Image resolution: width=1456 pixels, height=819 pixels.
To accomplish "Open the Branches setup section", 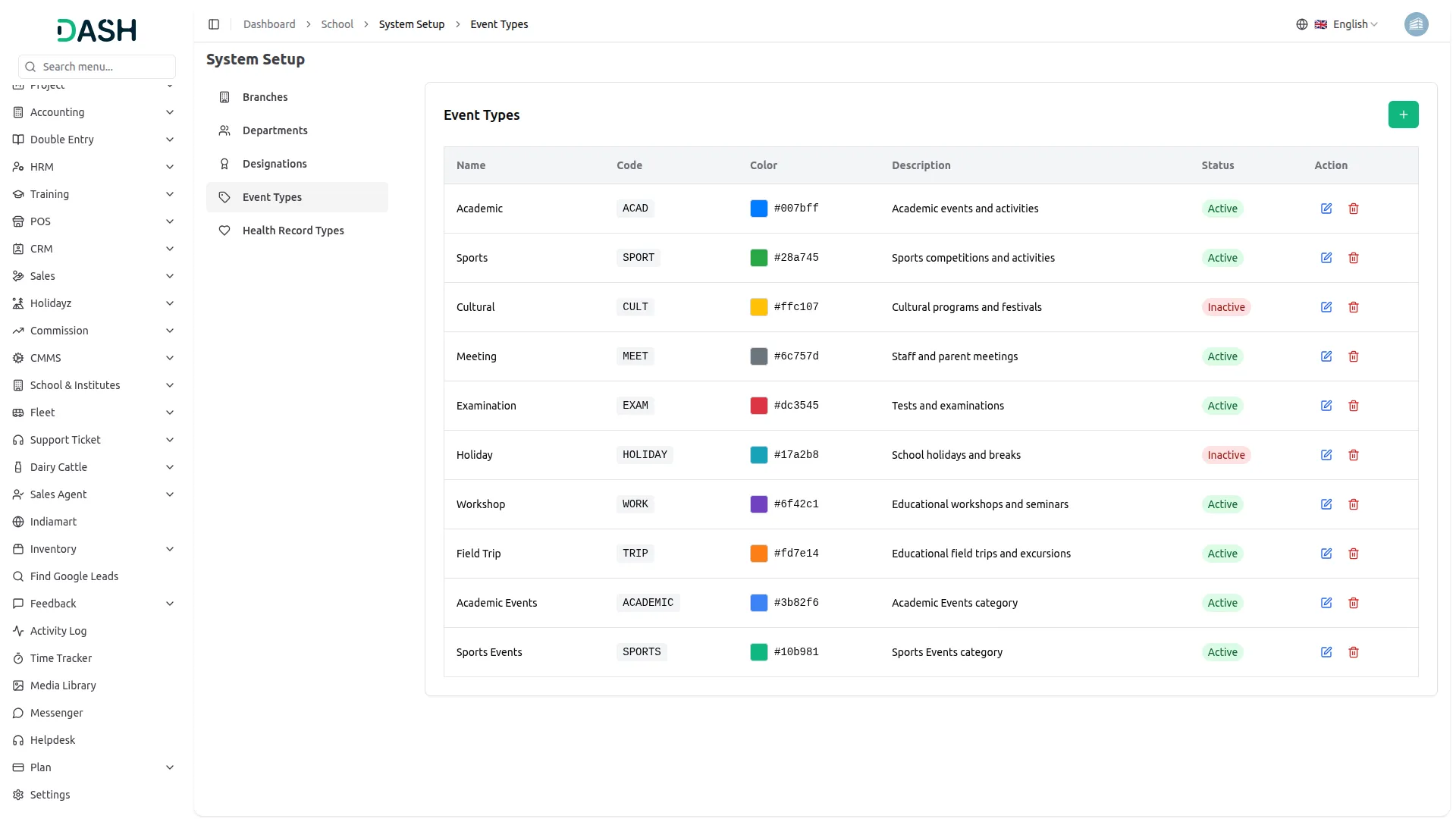I will click(297, 97).
